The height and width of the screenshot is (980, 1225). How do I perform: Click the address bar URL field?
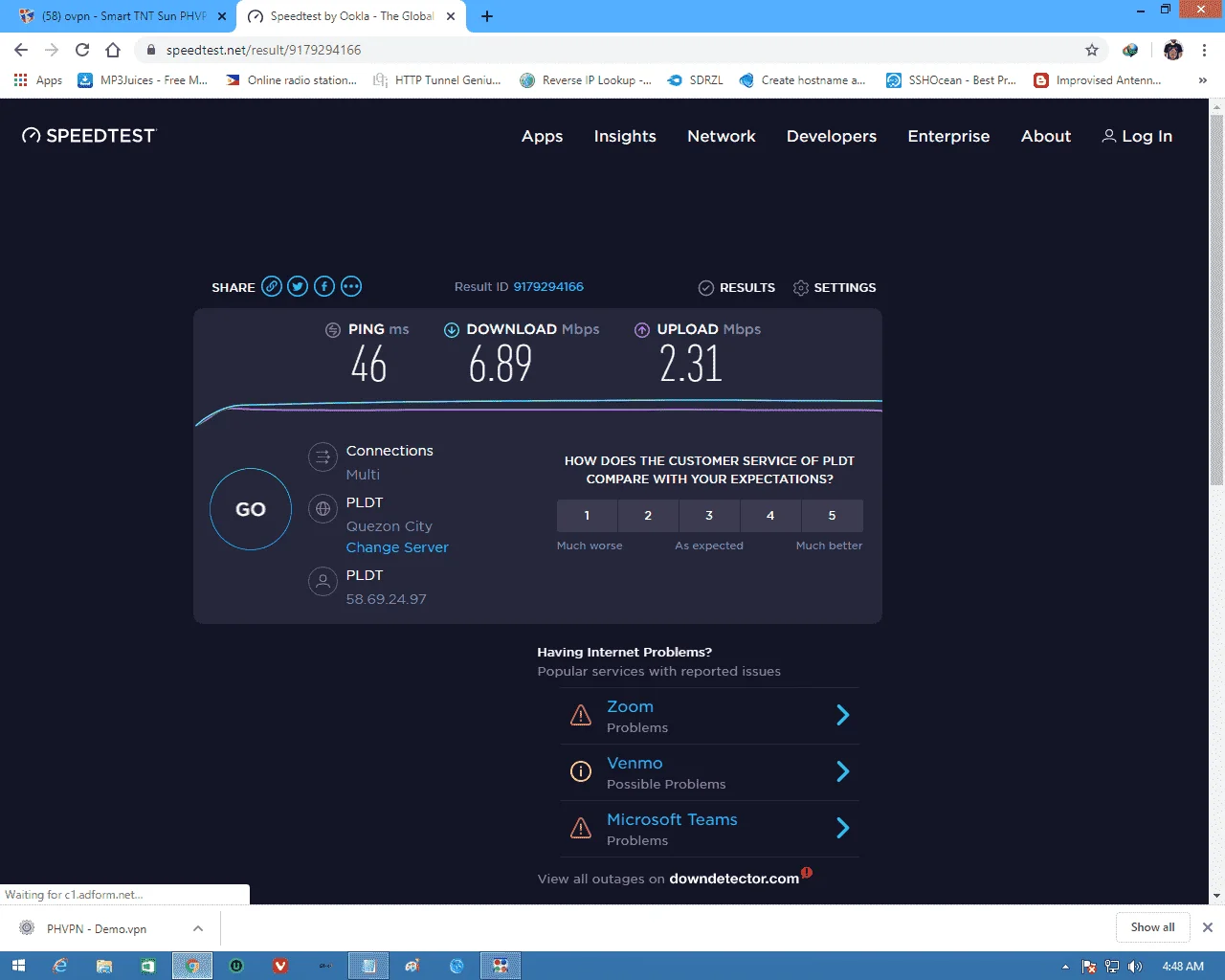point(612,50)
